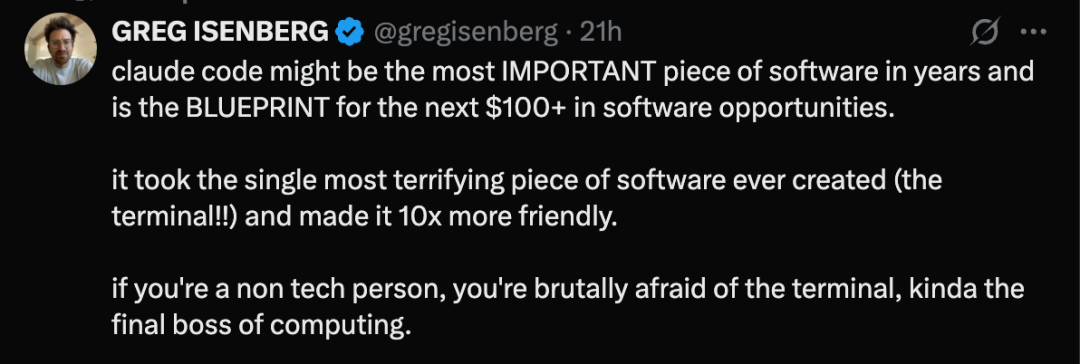Screen dimensions: 1080x364
Task: Visit the @gregisenberg handle link
Action: click(466, 32)
